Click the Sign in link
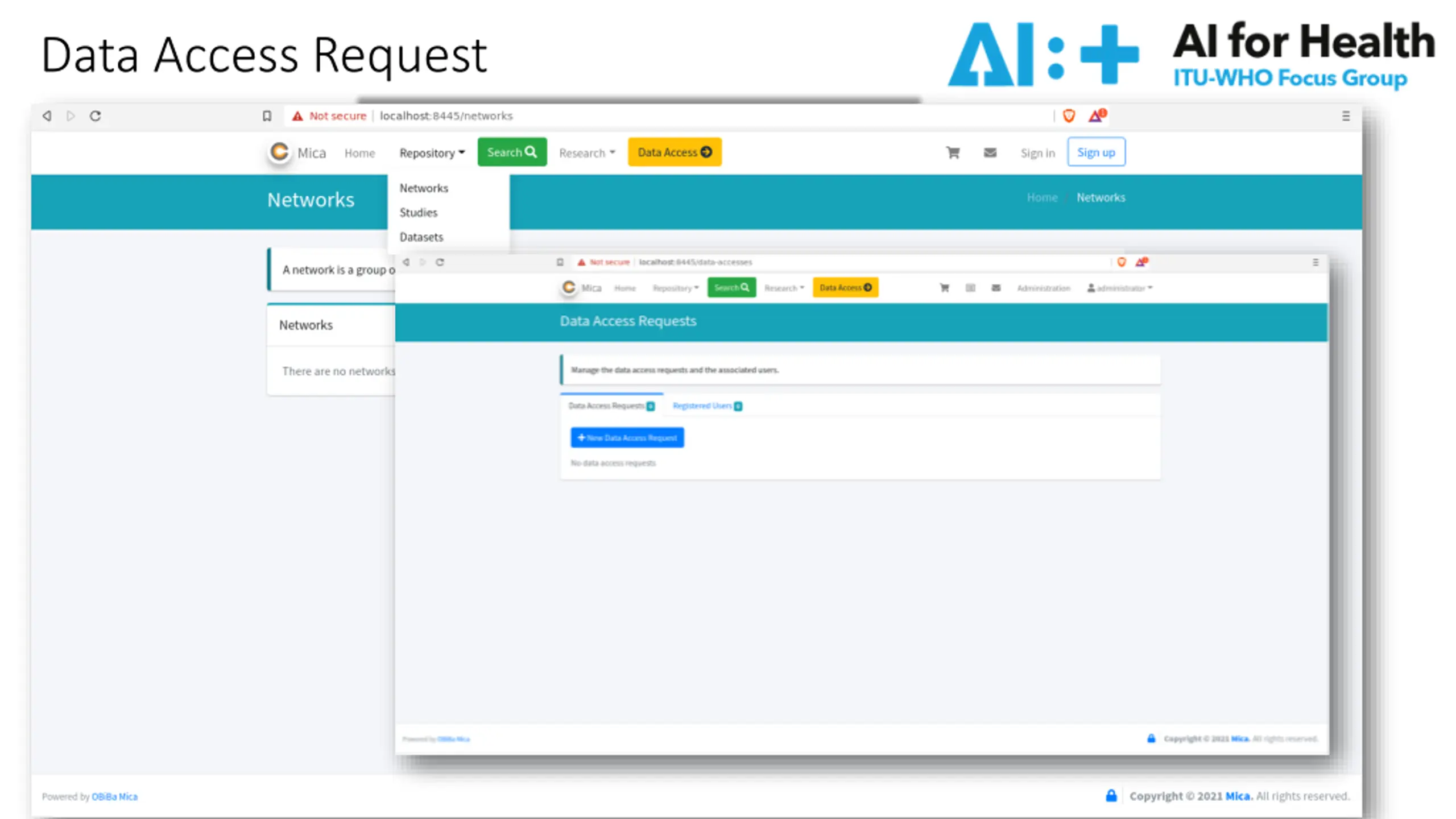 [x=1037, y=153]
